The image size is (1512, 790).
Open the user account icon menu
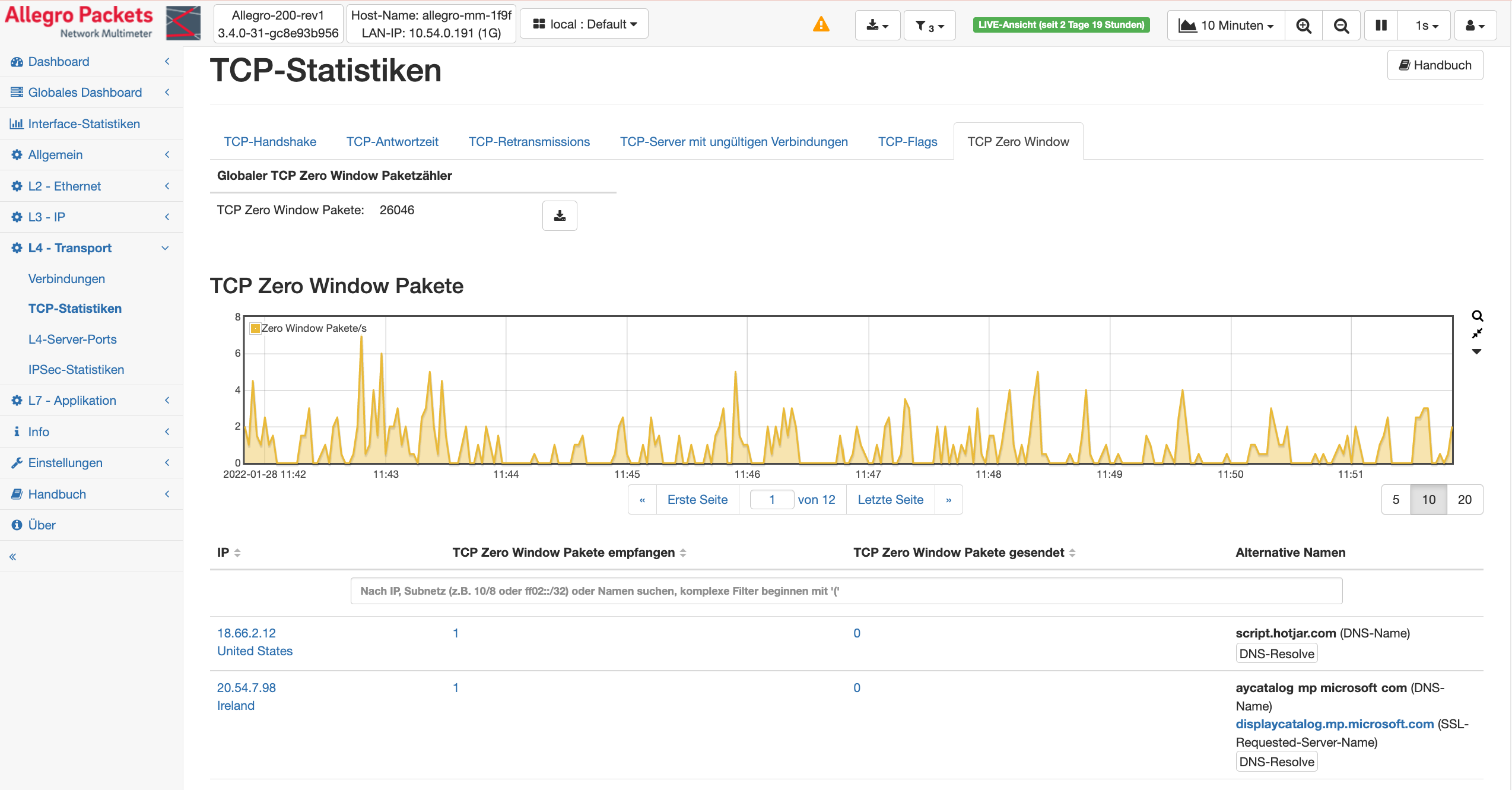(x=1475, y=25)
